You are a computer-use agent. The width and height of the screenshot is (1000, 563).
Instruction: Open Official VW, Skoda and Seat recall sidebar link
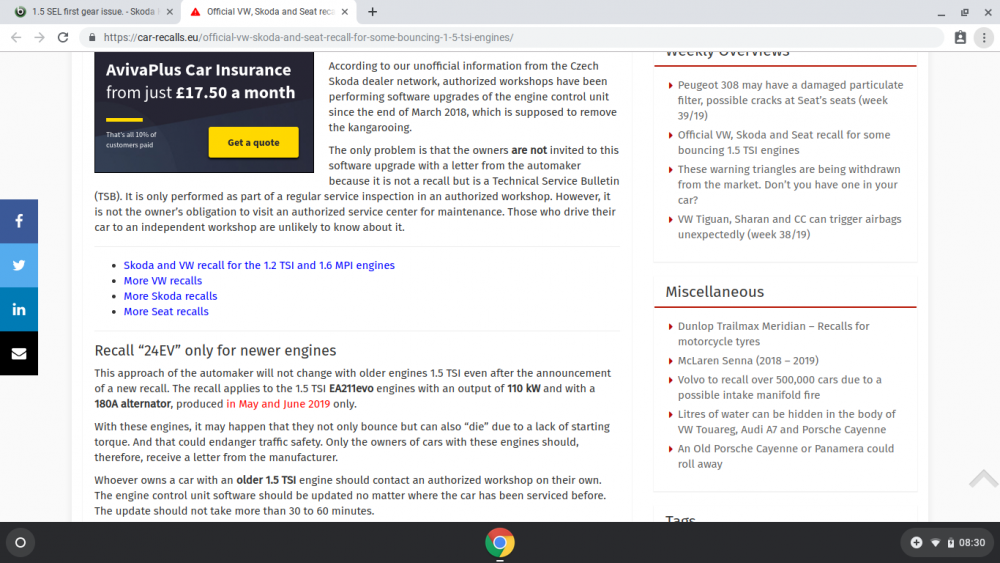pyautogui.click(x=784, y=142)
